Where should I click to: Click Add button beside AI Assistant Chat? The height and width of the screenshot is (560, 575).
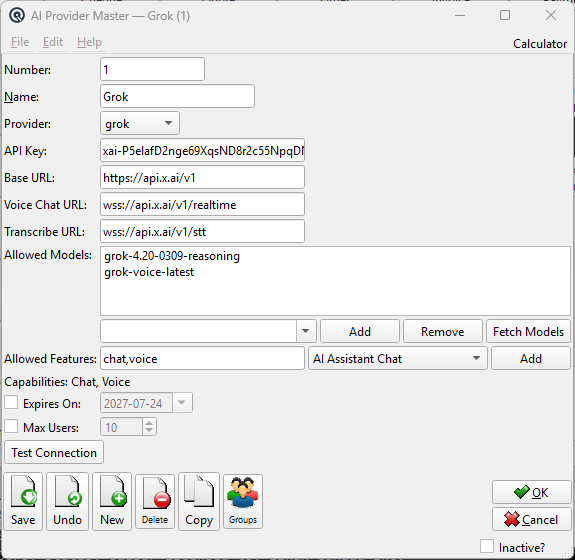(x=531, y=358)
